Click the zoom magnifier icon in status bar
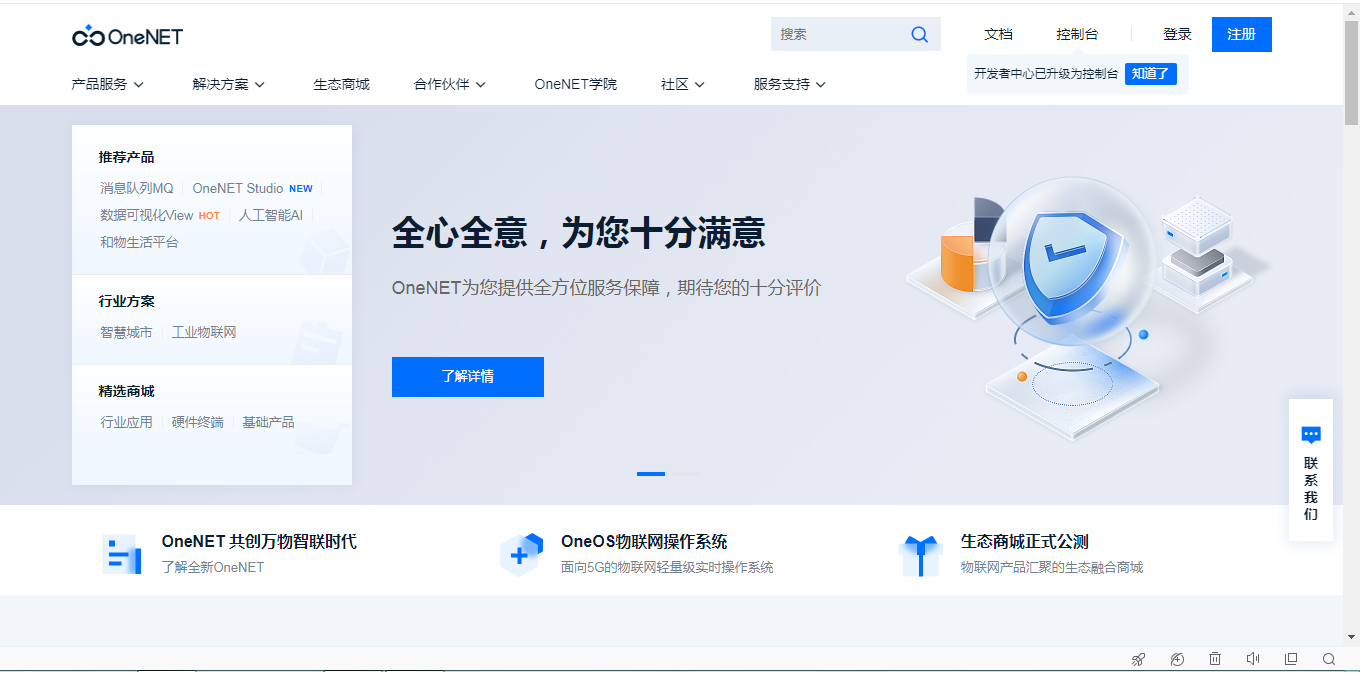 pyautogui.click(x=1329, y=659)
